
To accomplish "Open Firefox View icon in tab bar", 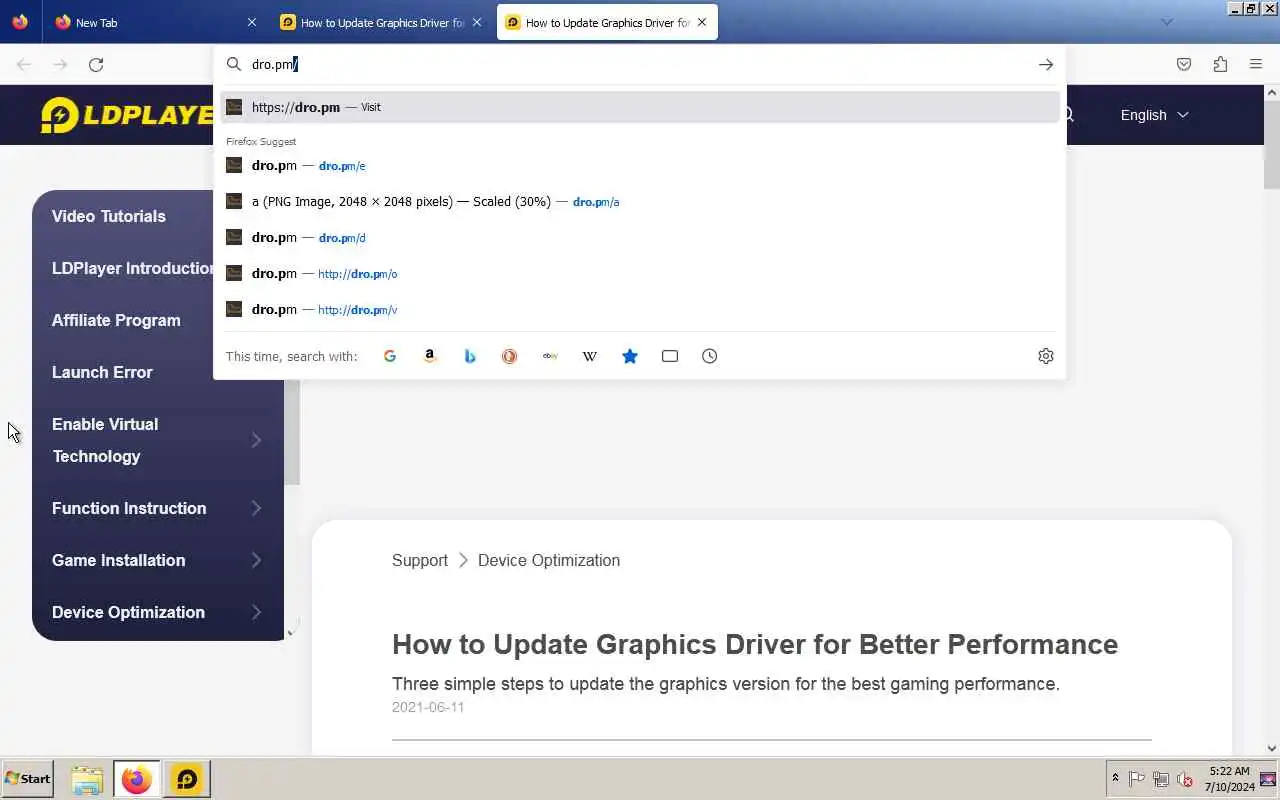I will [x=20, y=22].
